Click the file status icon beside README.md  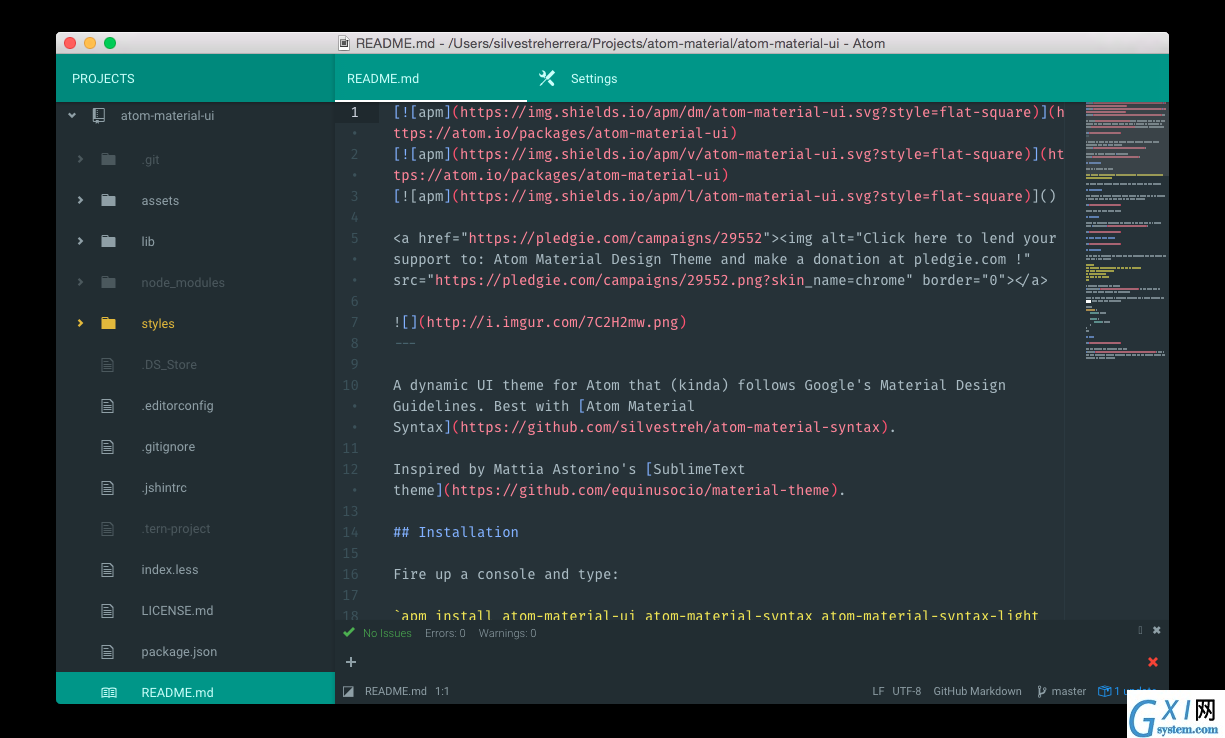pyautogui.click(x=348, y=691)
